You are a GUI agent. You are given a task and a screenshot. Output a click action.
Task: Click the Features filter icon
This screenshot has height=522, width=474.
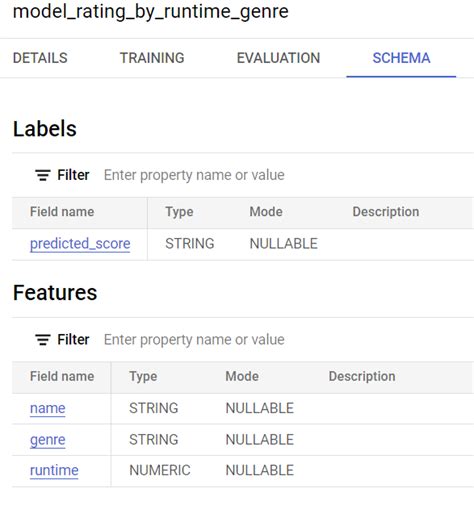coord(43,340)
